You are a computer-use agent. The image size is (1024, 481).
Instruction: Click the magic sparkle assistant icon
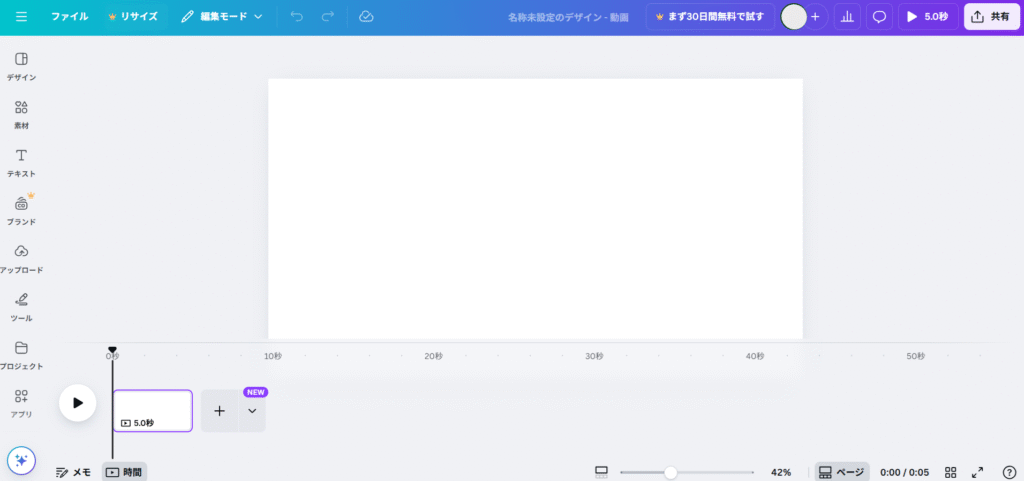pyautogui.click(x=22, y=461)
